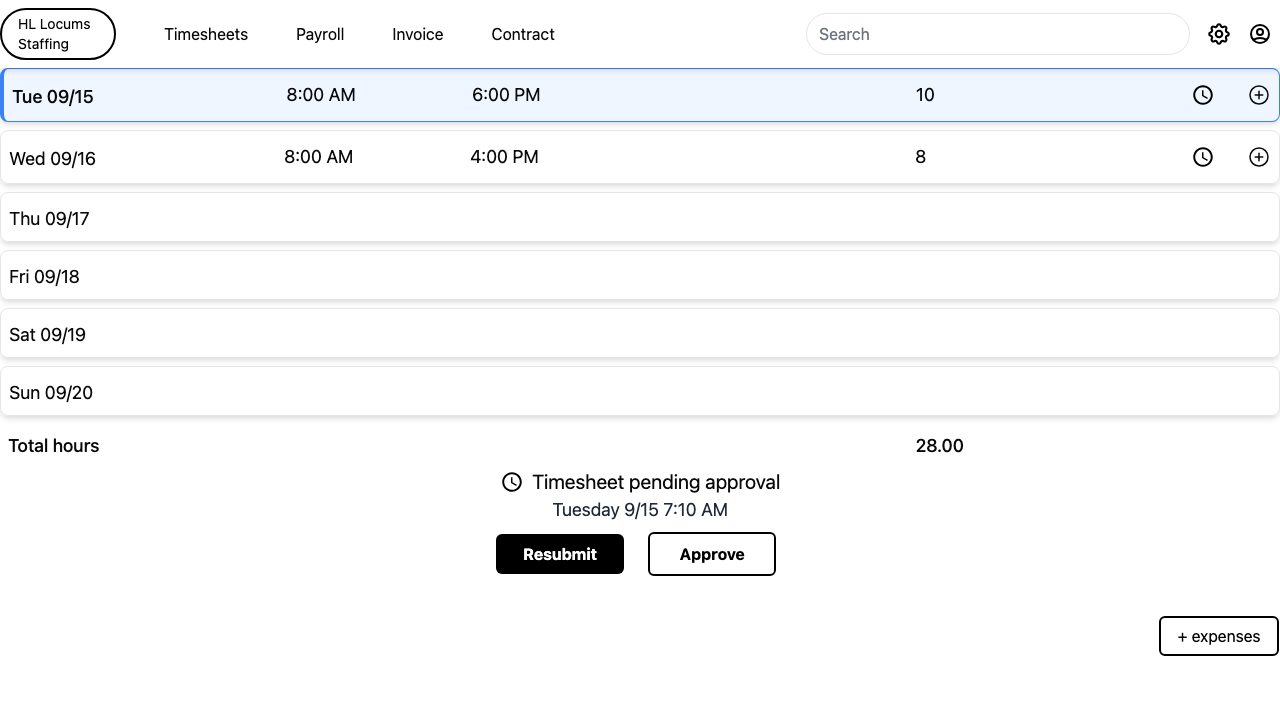Click the plus icon on Tue 09/15 row
Viewport: 1280px width, 720px height.
pos(1259,95)
